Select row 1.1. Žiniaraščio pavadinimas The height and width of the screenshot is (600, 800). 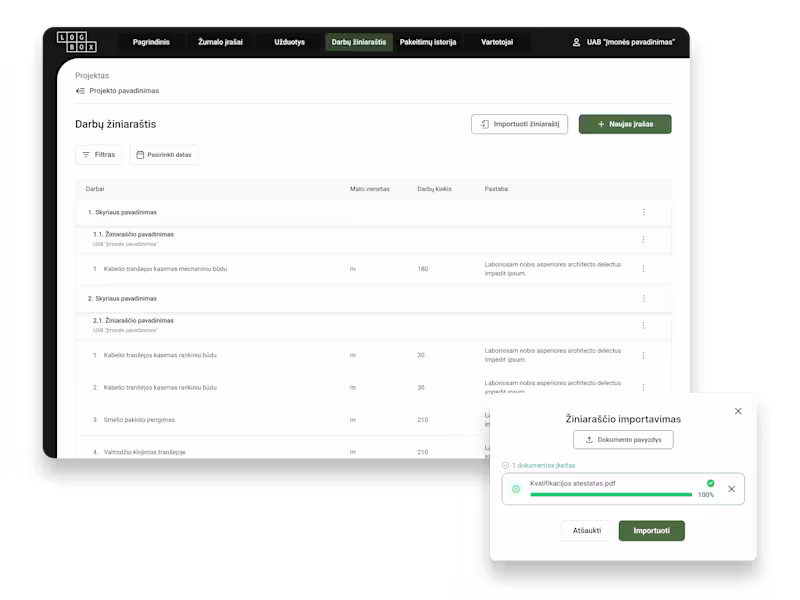(x=373, y=239)
